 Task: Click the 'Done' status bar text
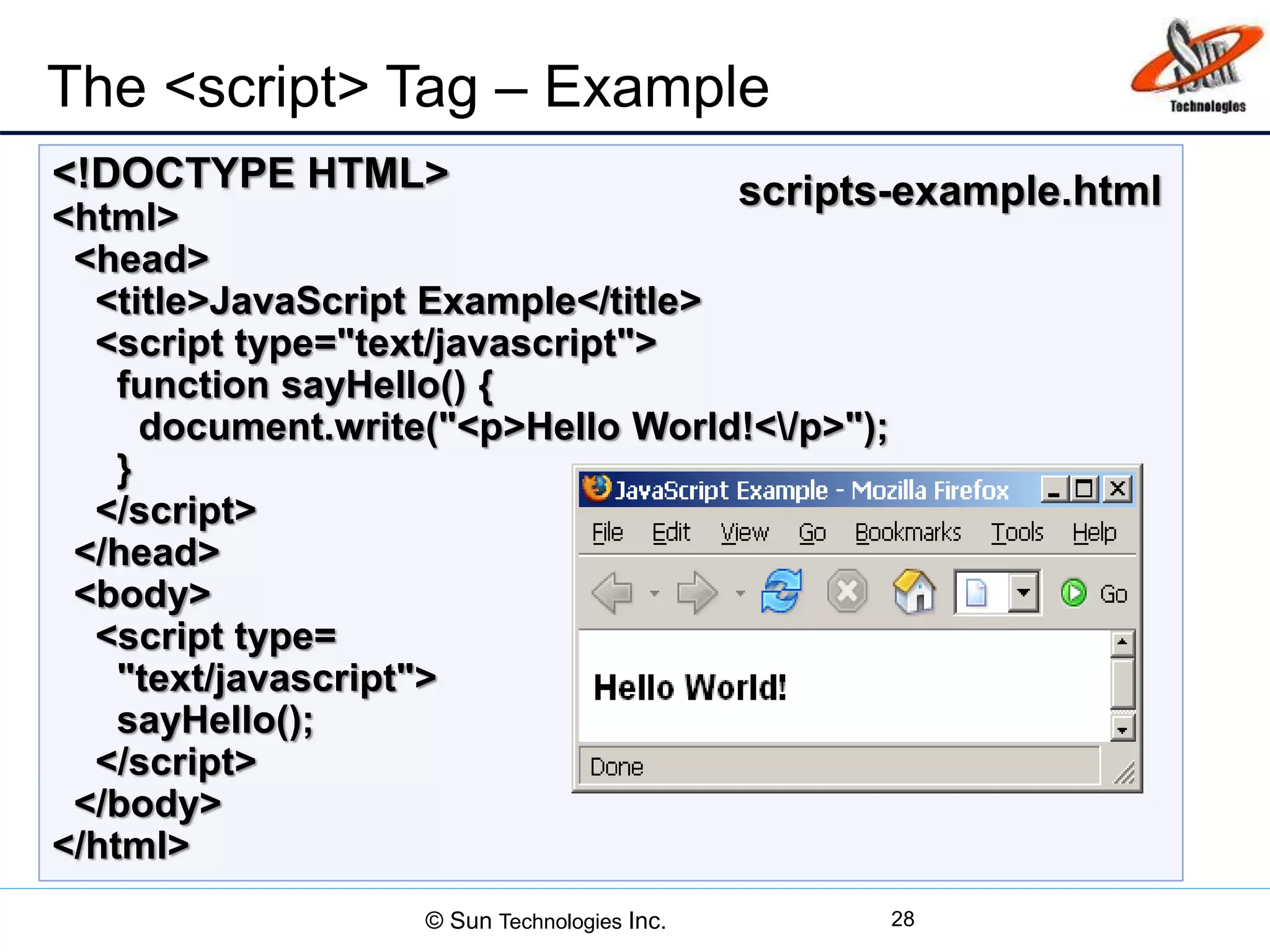tap(616, 767)
